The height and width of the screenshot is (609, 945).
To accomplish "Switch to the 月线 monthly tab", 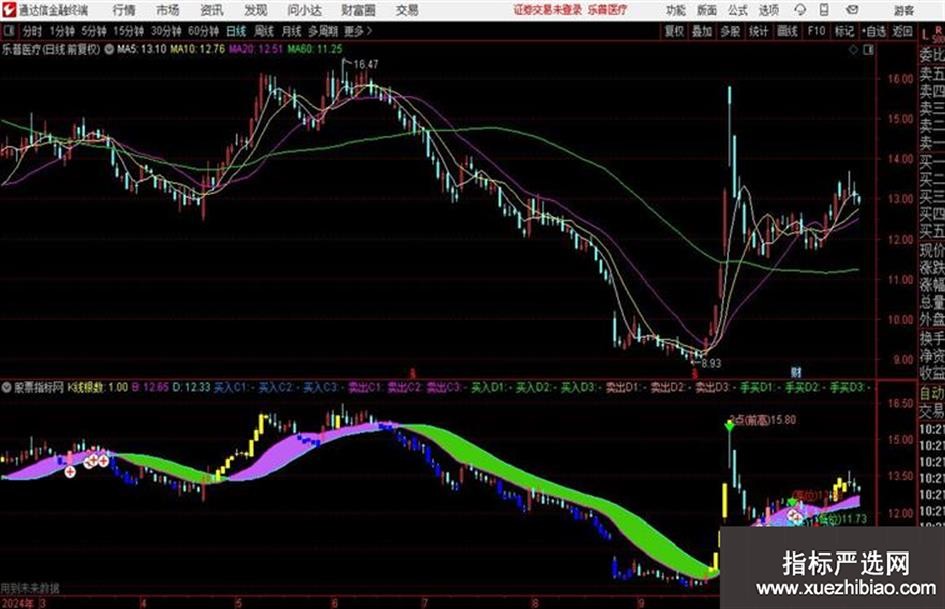I will (x=292, y=31).
